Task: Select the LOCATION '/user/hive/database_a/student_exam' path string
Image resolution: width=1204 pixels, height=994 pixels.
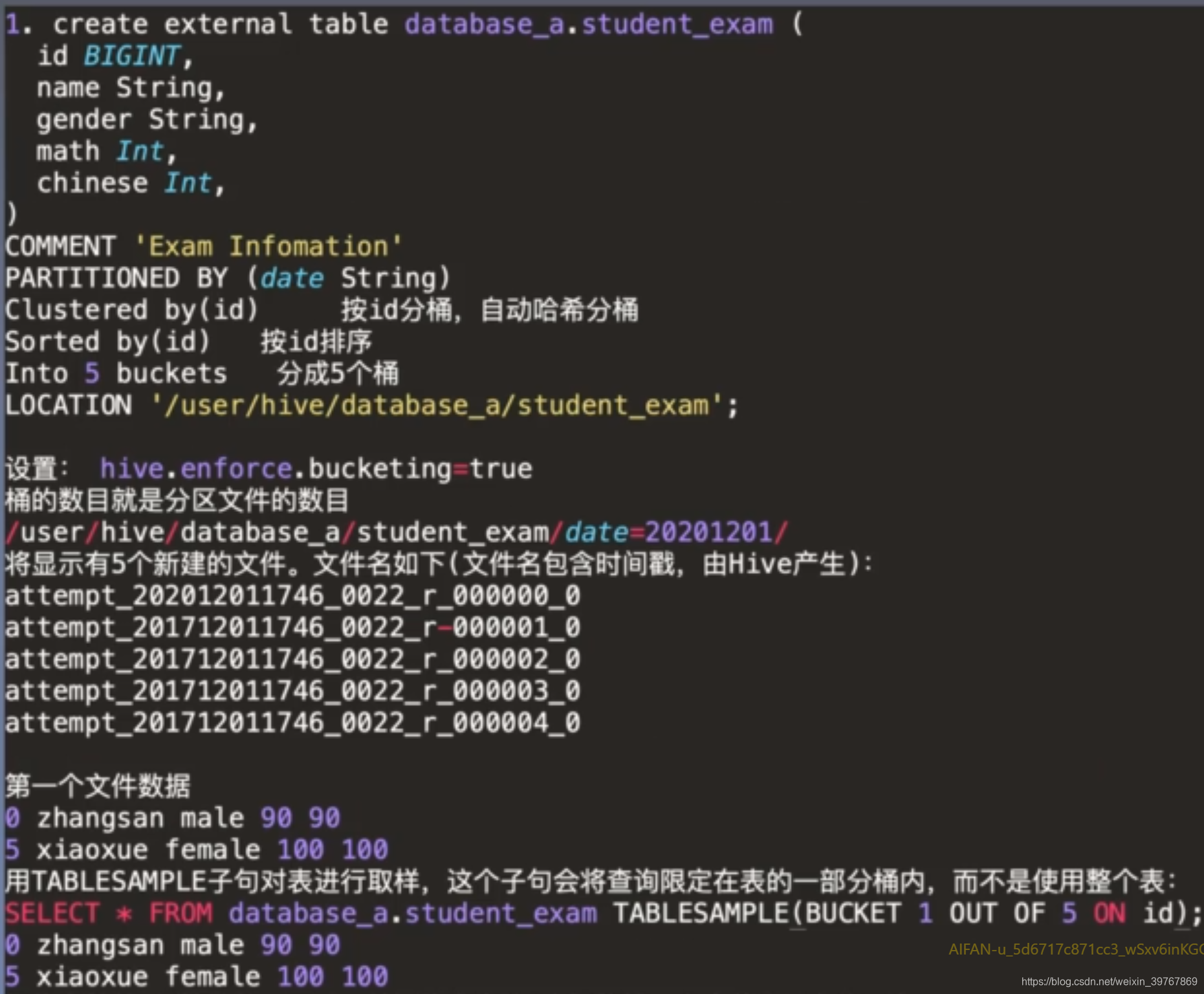Action: pyautogui.click(x=437, y=405)
